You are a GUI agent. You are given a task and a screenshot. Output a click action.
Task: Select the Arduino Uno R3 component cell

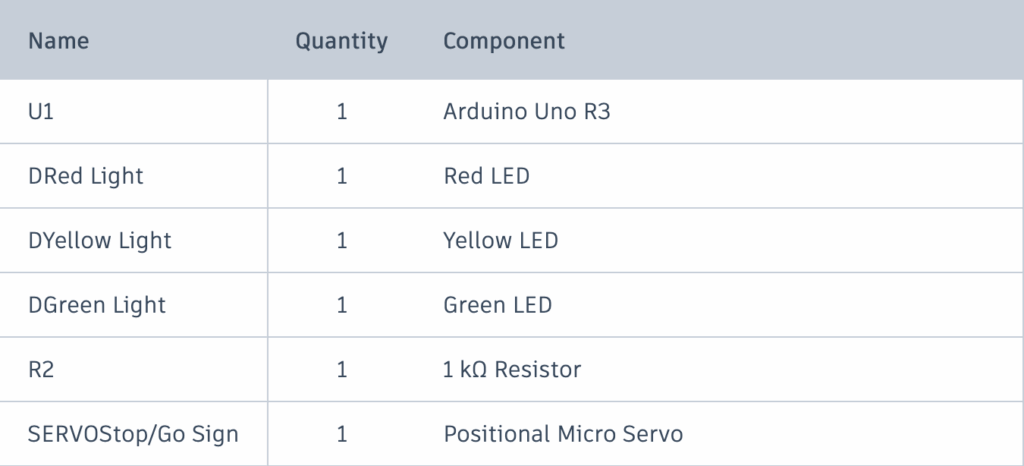coord(526,112)
